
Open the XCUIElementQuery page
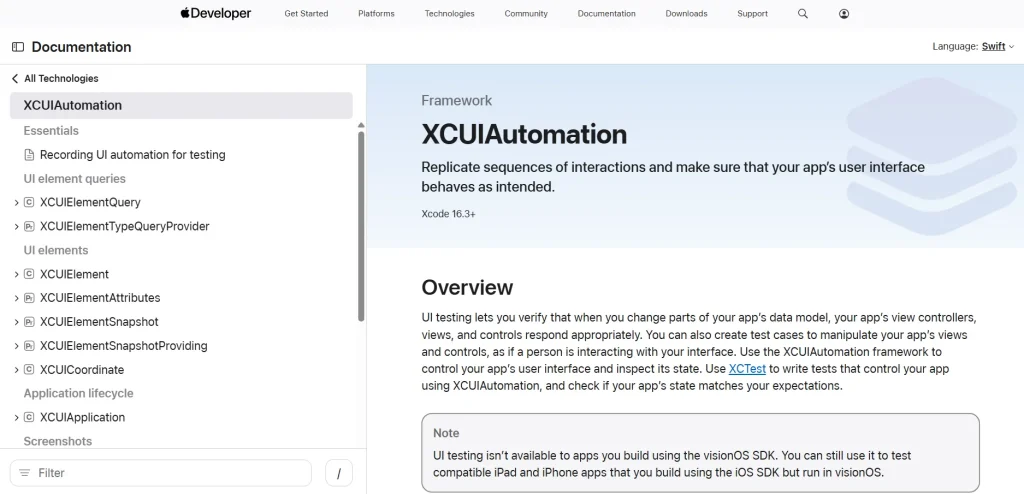click(90, 203)
